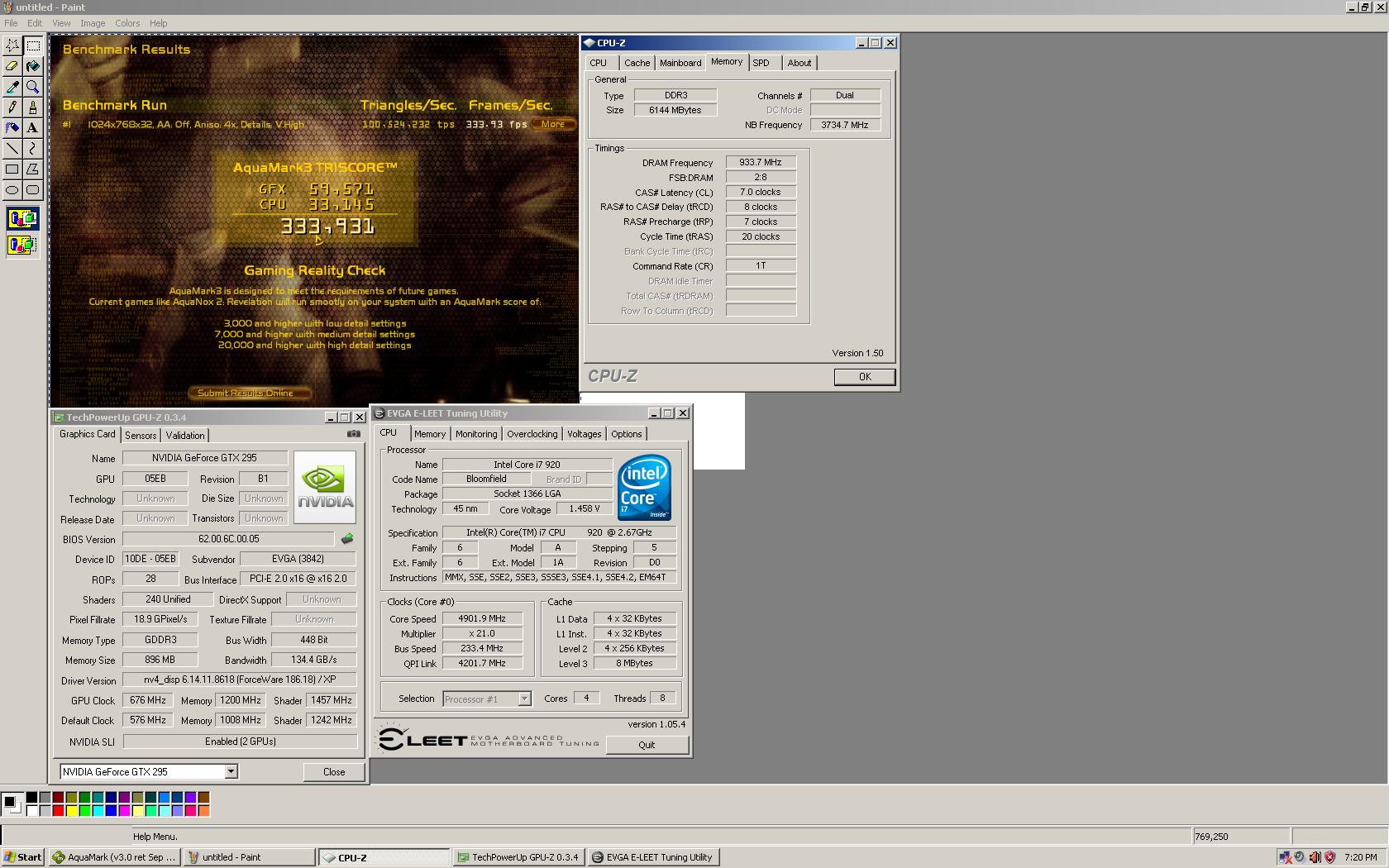This screenshot has width=1389, height=868.
Task: Open the Paint Image menu
Action: (x=93, y=23)
